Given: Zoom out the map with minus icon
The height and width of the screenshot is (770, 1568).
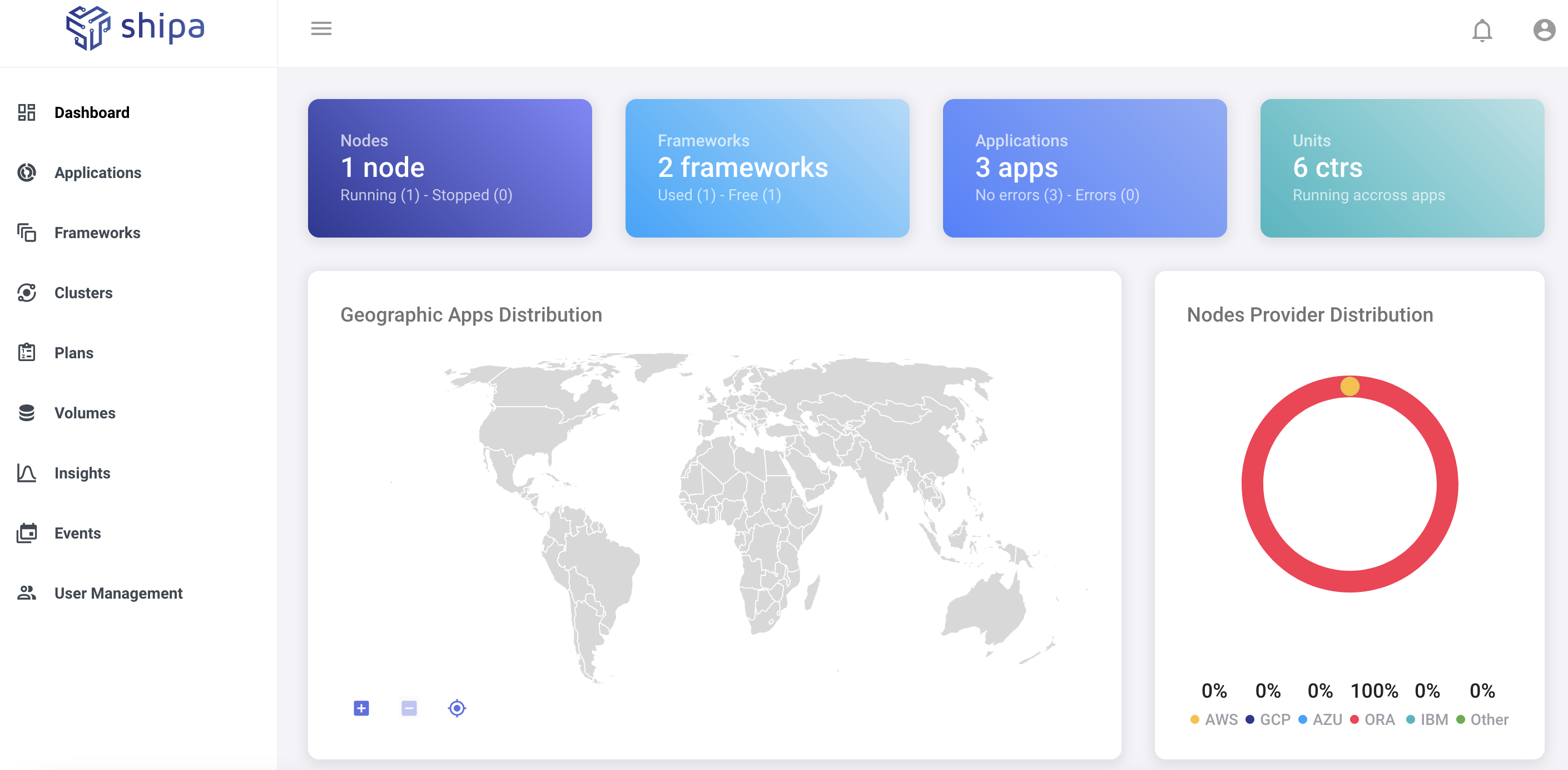Looking at the screenshot, I should pyautogui.click(x=409, y=708).
